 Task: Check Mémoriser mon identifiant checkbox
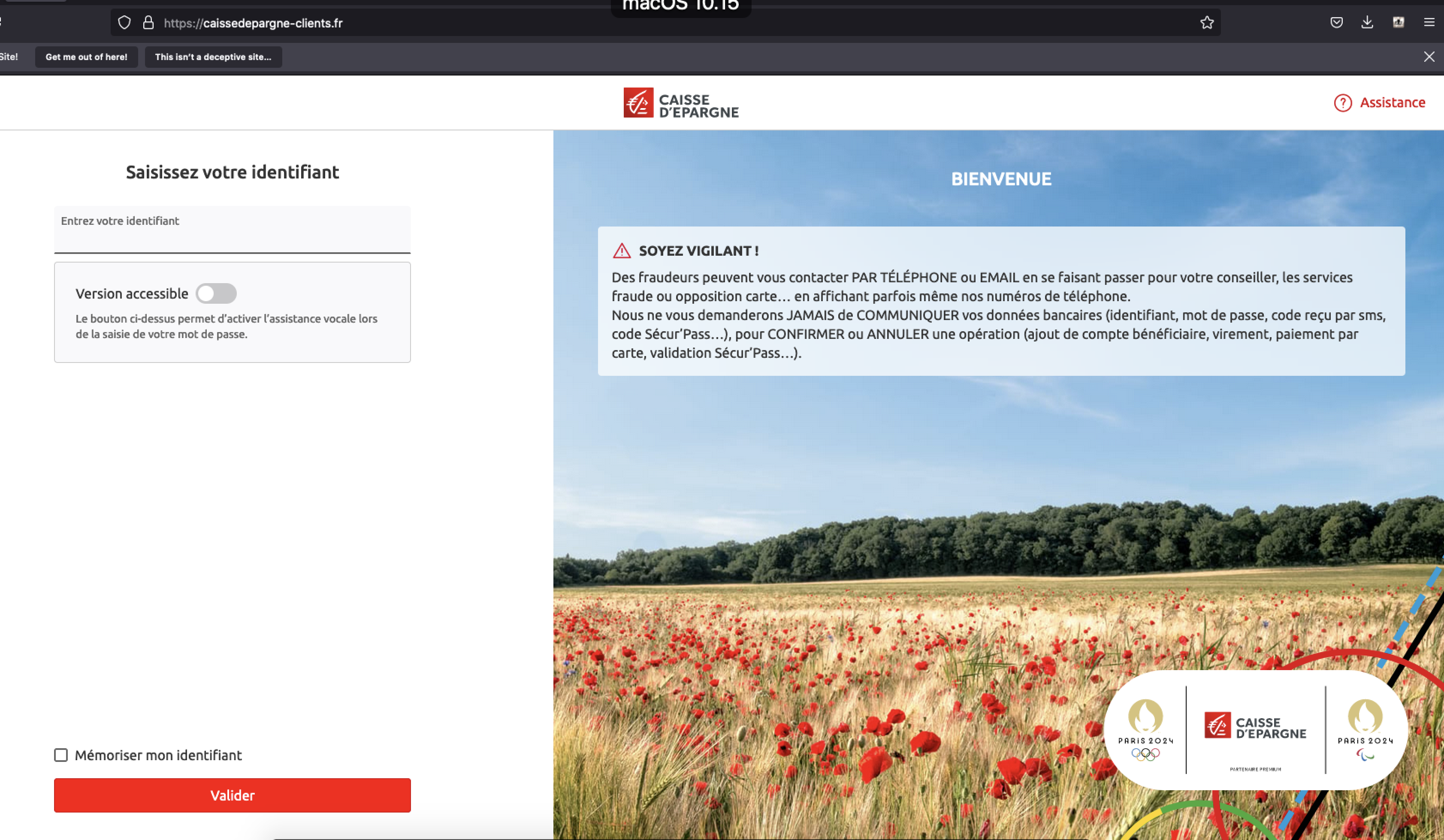61,755
